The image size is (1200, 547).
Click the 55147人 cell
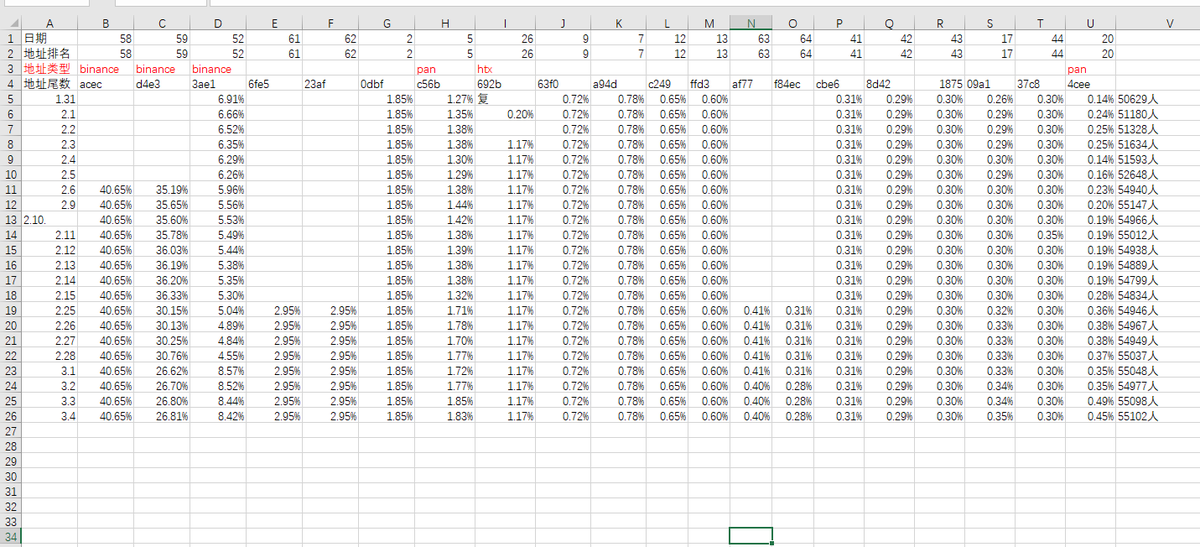1159,204
